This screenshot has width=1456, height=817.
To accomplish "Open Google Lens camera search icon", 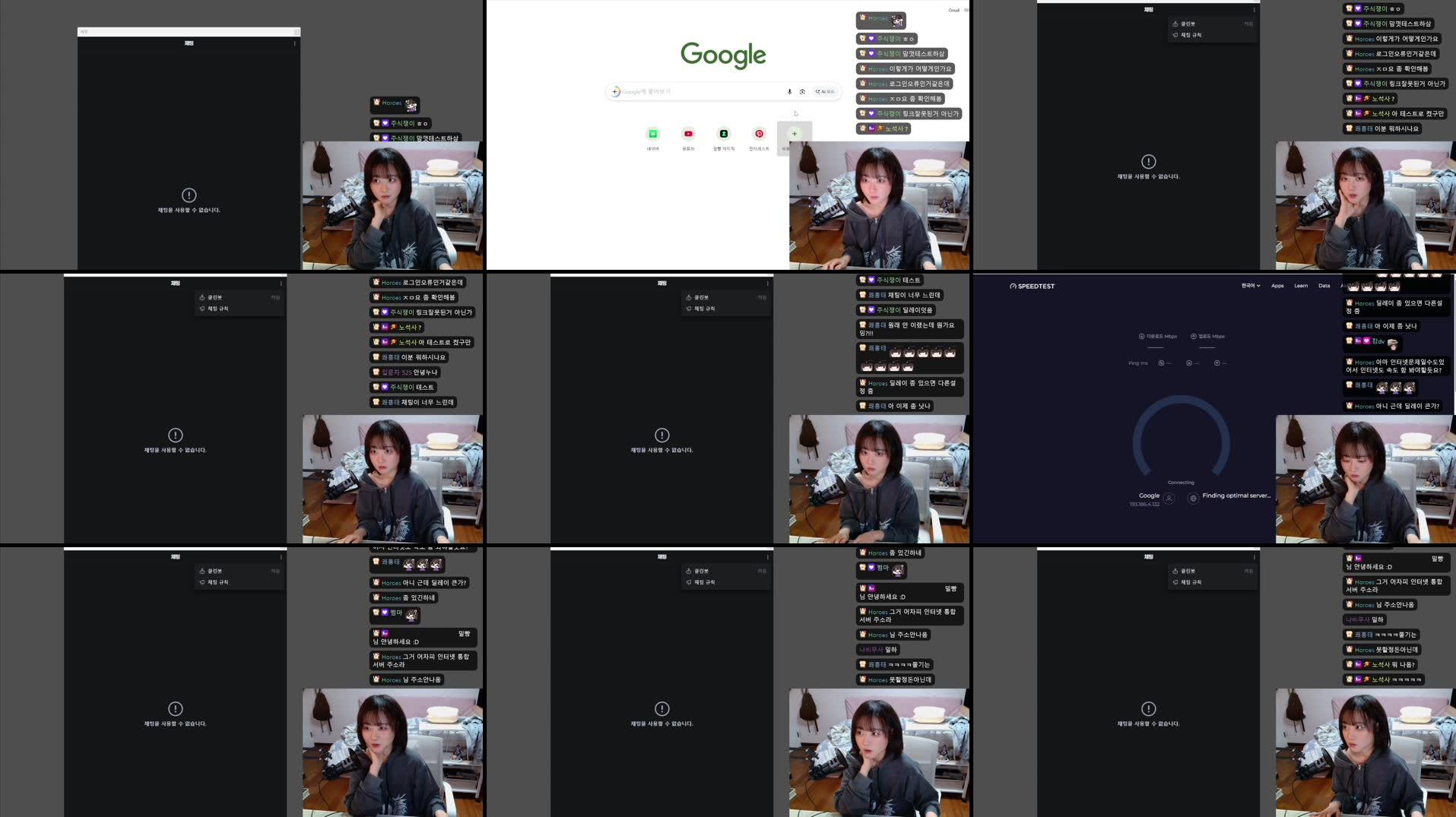I will point(803,92).
